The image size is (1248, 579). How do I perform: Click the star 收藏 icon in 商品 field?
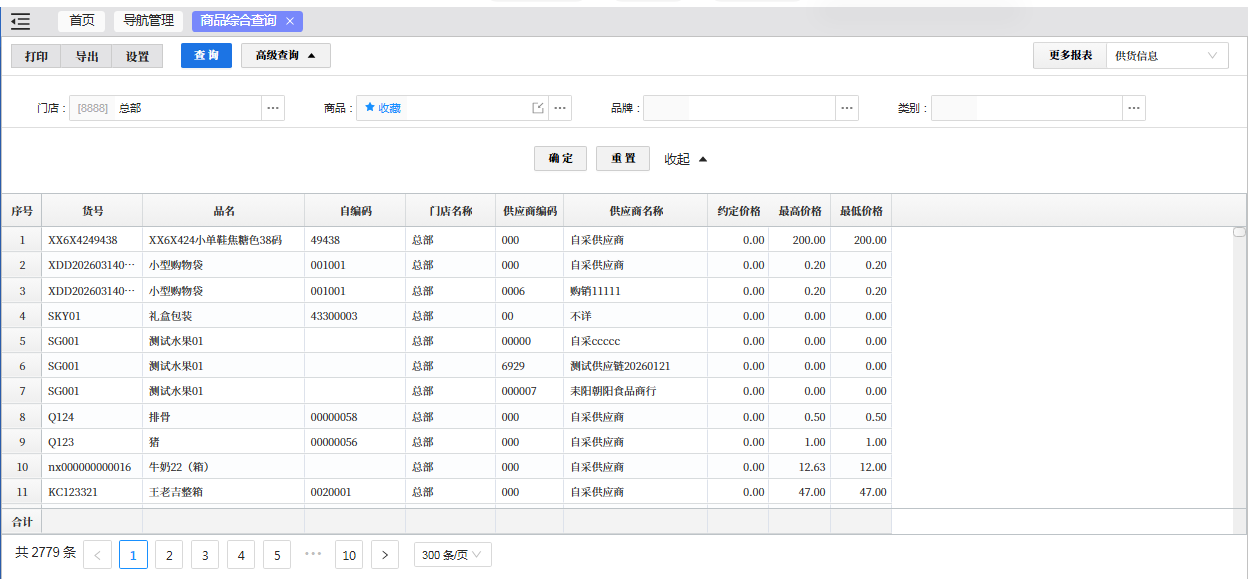coord(370,107)
